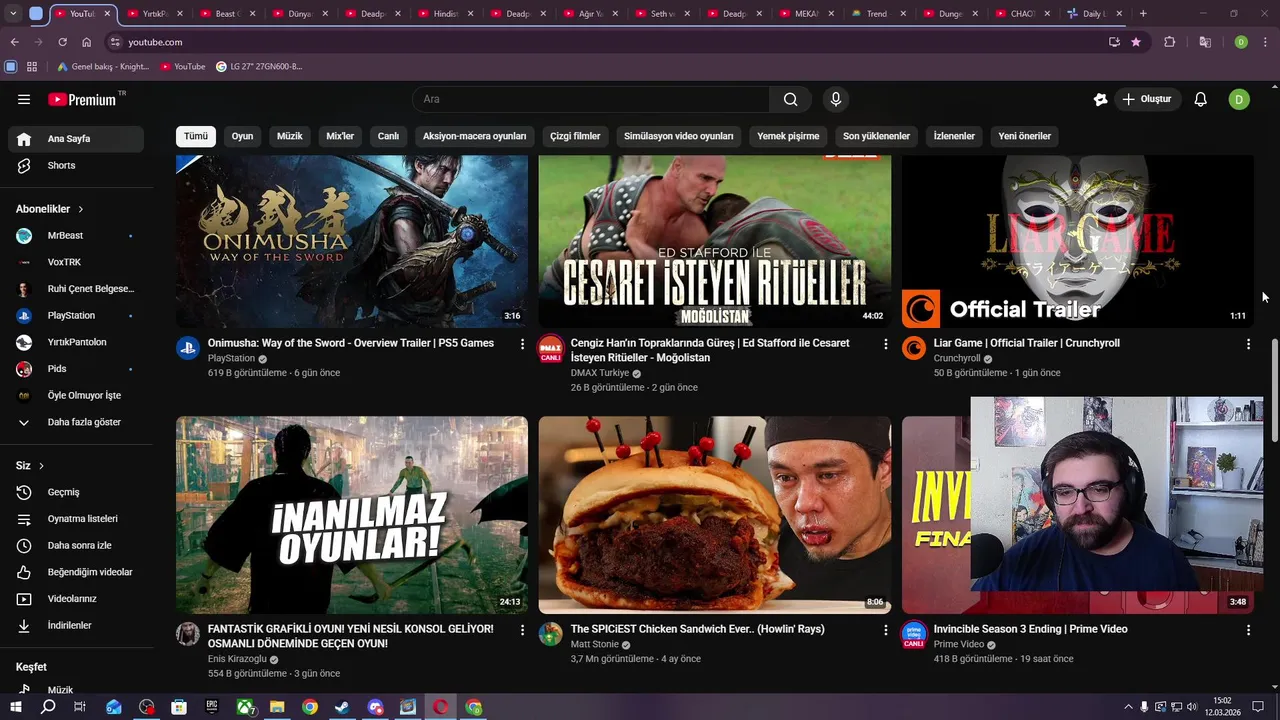Open more options for the Onimusha video
The height and width of the screenshot is (720, 1280).
[x=522, y=344]
